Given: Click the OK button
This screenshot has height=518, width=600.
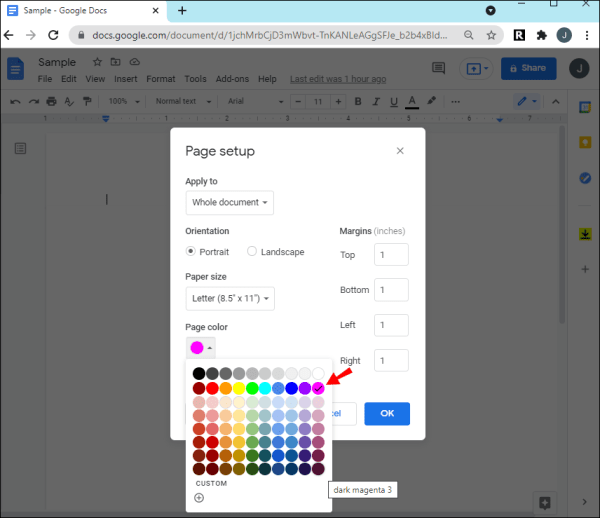Looking at the screenshot, I should click(387, 414).
